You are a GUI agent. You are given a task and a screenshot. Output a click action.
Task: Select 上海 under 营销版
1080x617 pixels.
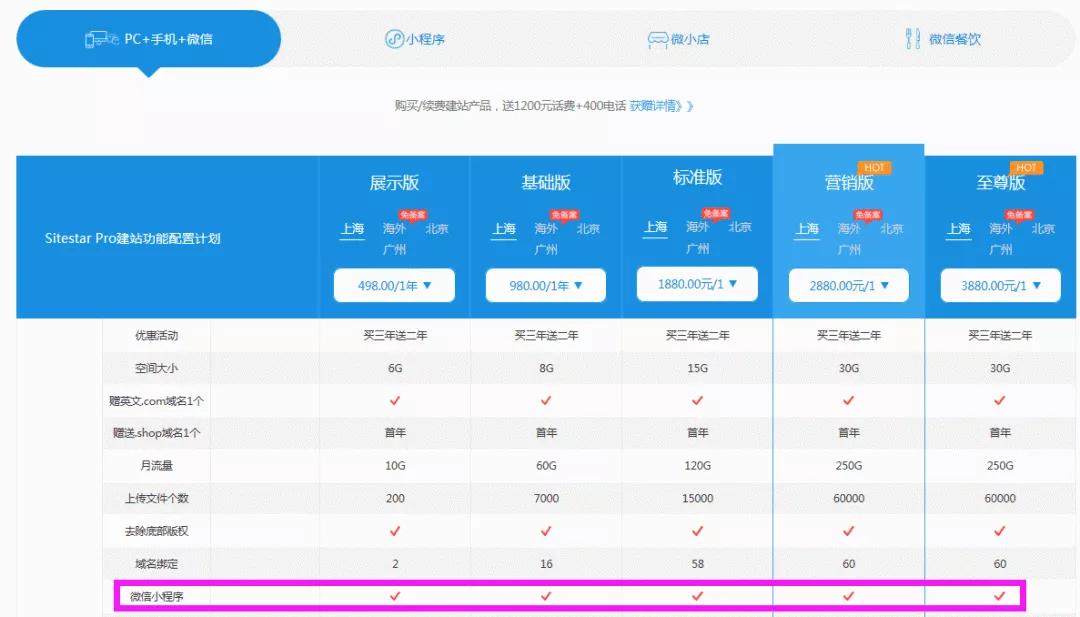[x=807, y=229]
